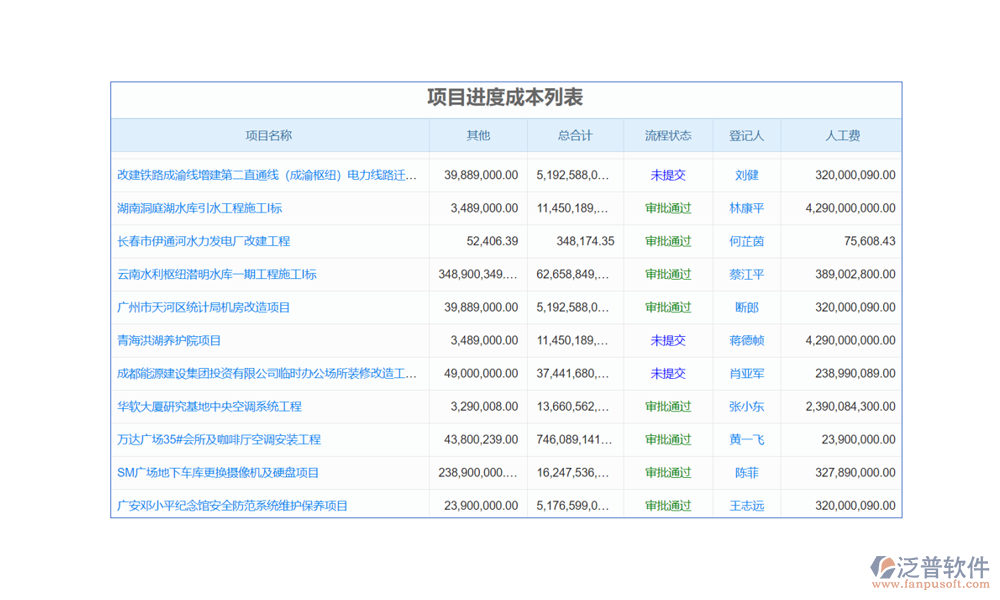
Task: Open the 长春市伊通河水力发电厂改建工程 project
Action: coord(203,241)
